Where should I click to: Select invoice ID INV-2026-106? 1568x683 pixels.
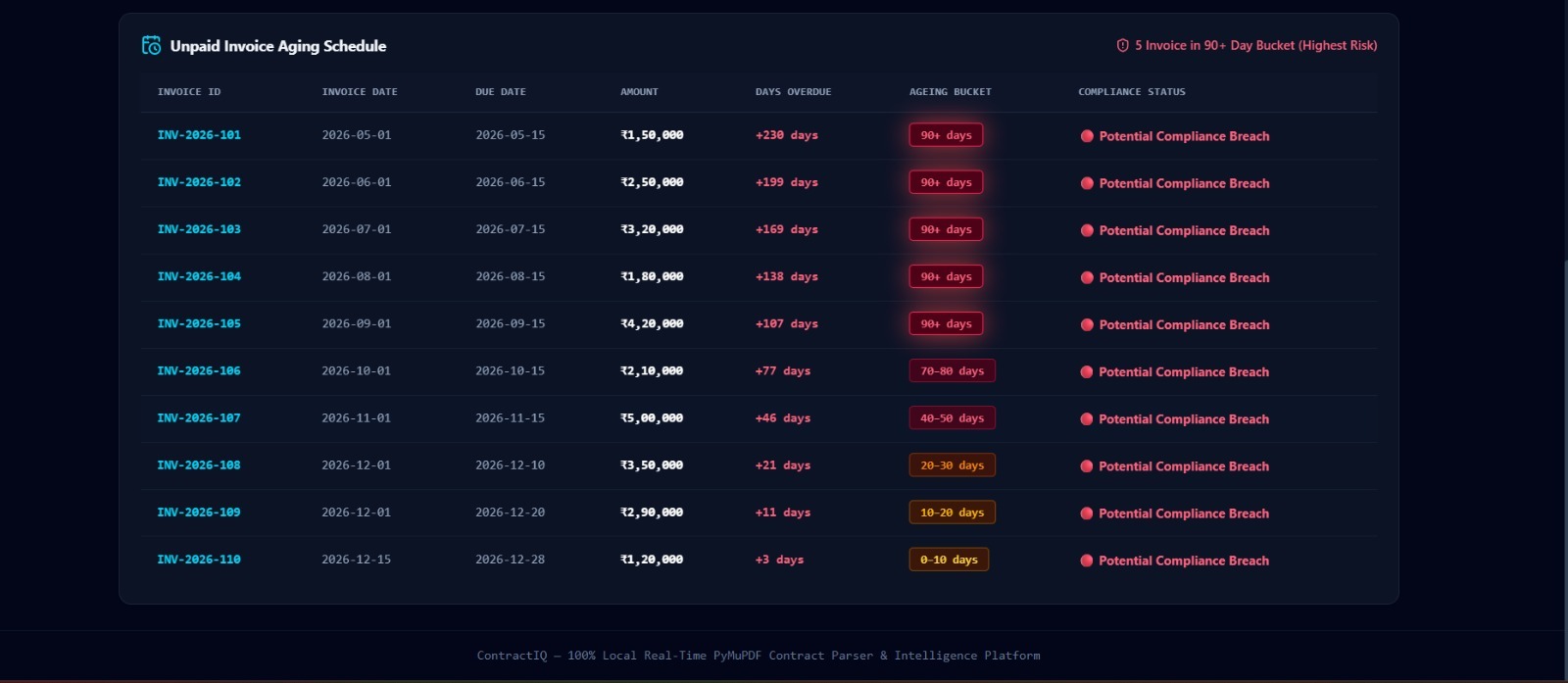pyautogui.click(x=199, y=370)
